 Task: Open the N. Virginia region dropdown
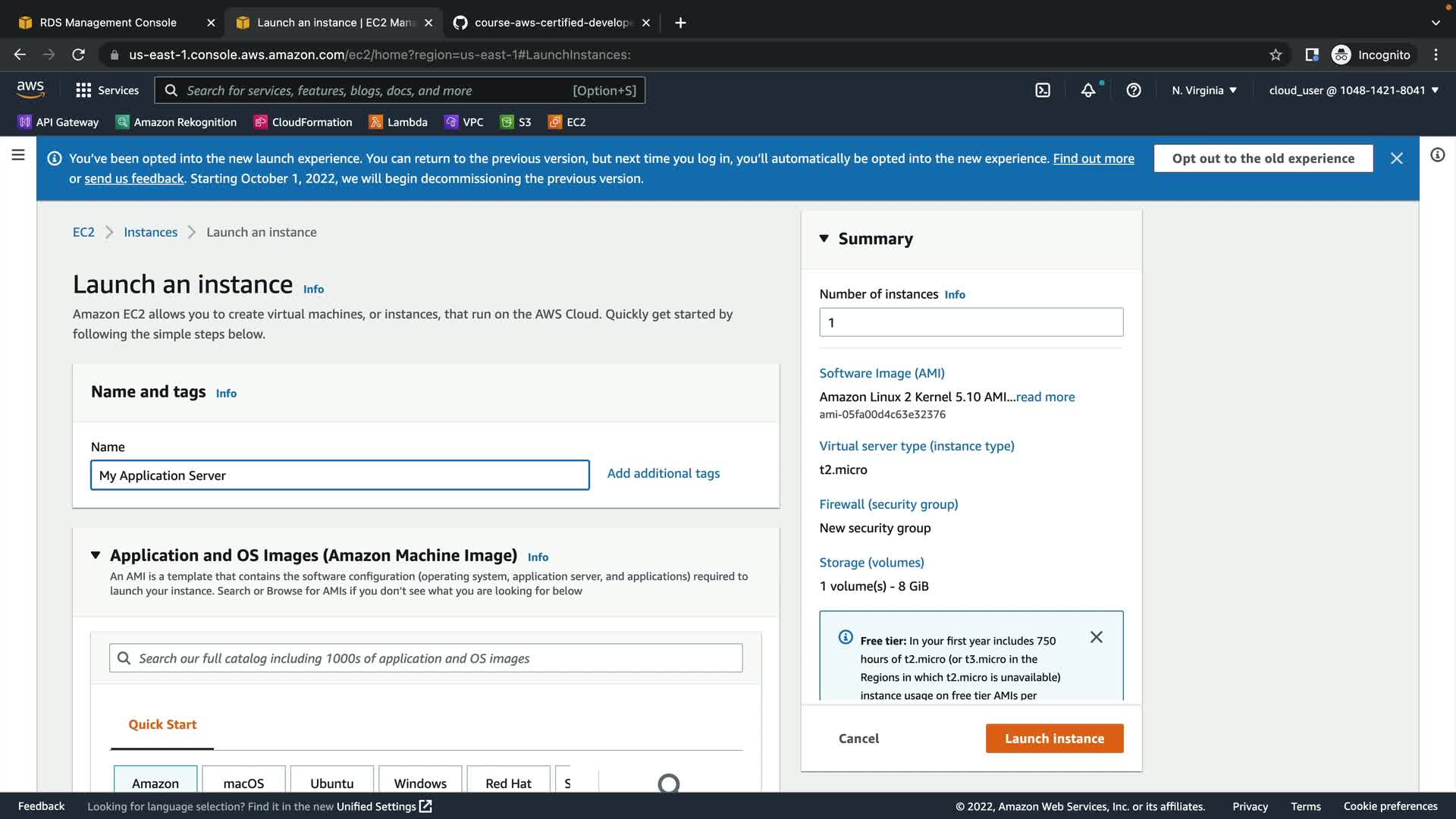[x=1203, y=90]
